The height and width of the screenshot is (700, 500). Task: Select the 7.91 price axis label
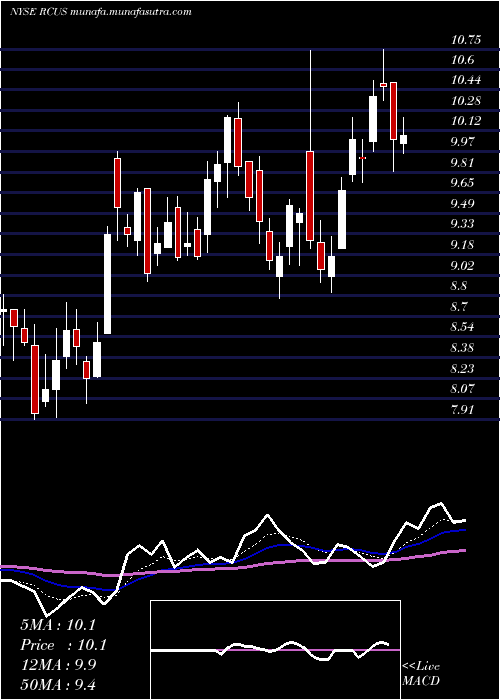pos(462,409)
